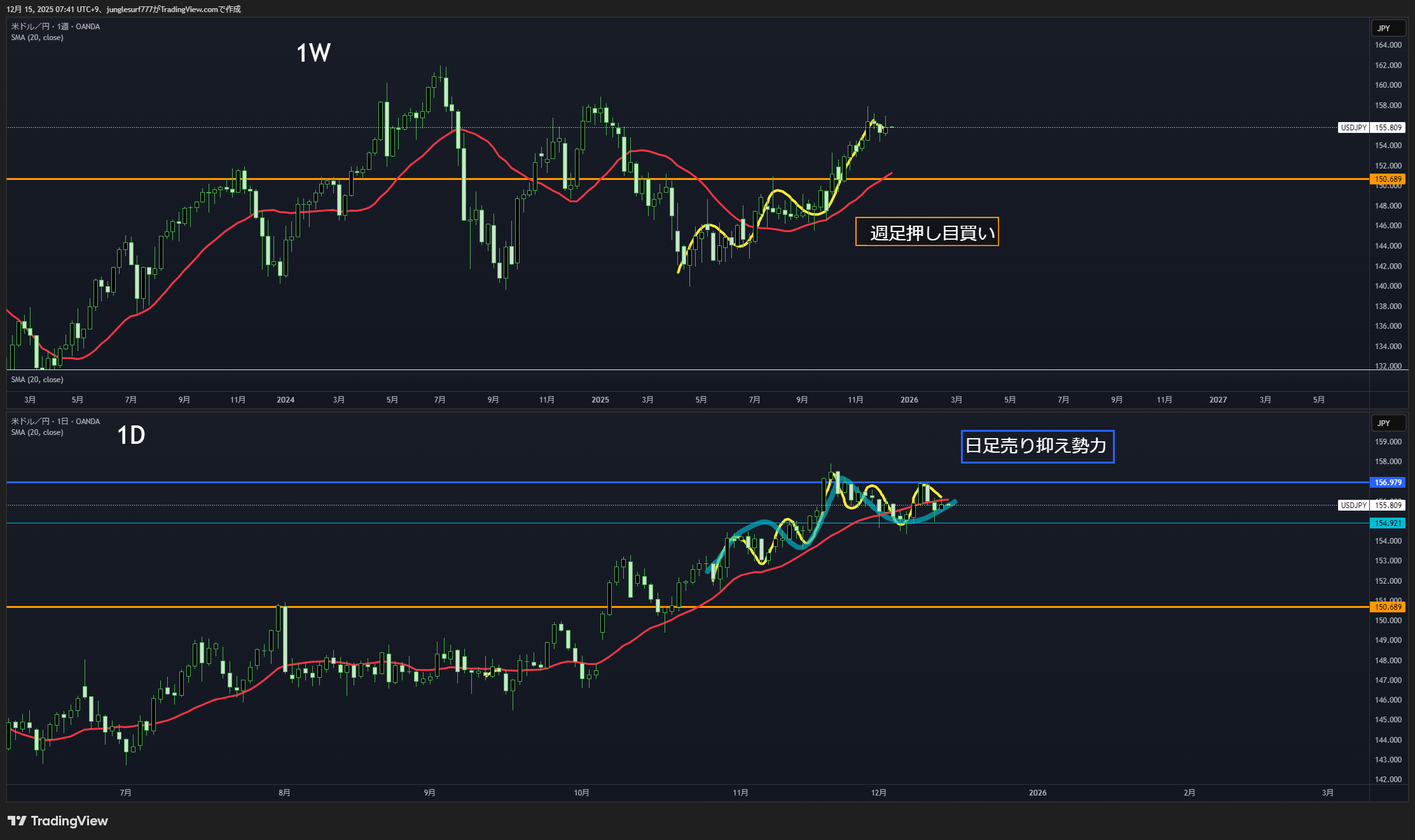The image size is (1415, 840).
Task: Select SMA (20, close) legend on weekly chart
Action: 37,38
